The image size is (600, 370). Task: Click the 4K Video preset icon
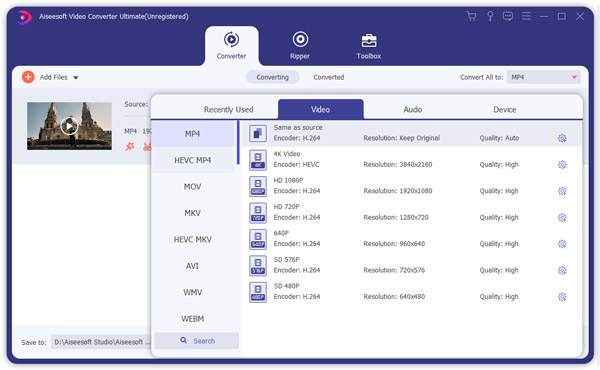point(258,160)
